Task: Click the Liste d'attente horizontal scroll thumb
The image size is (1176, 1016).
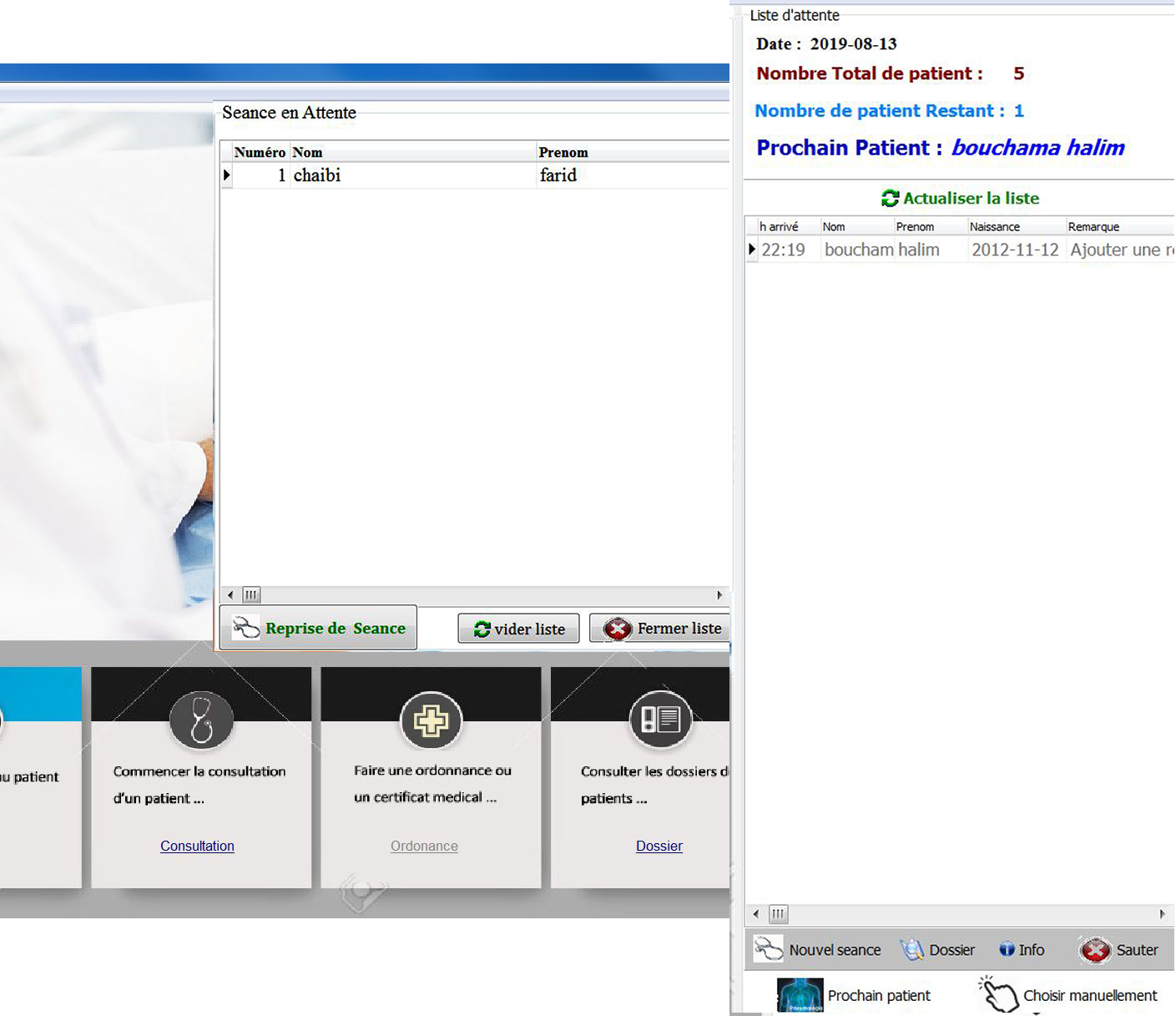Action: pos(778,914)
